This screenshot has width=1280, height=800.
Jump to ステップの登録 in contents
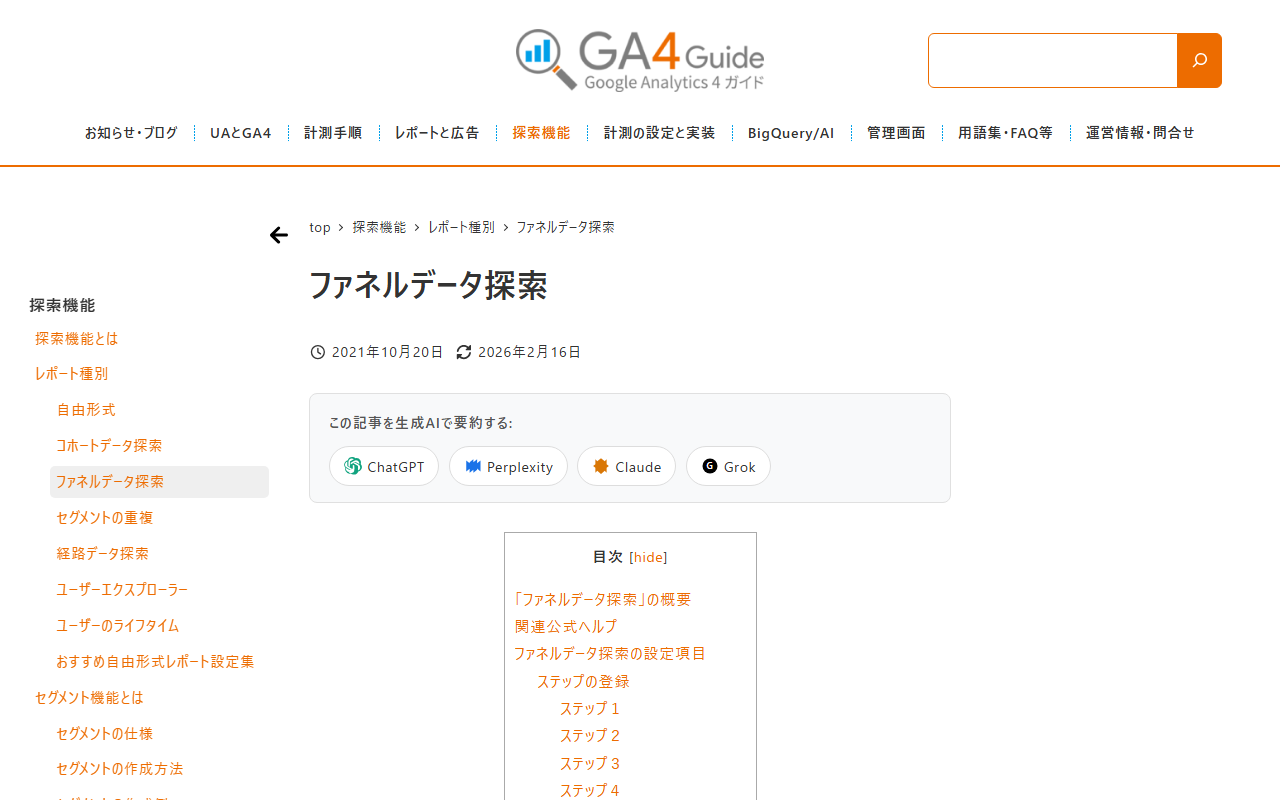pos(583,681)
